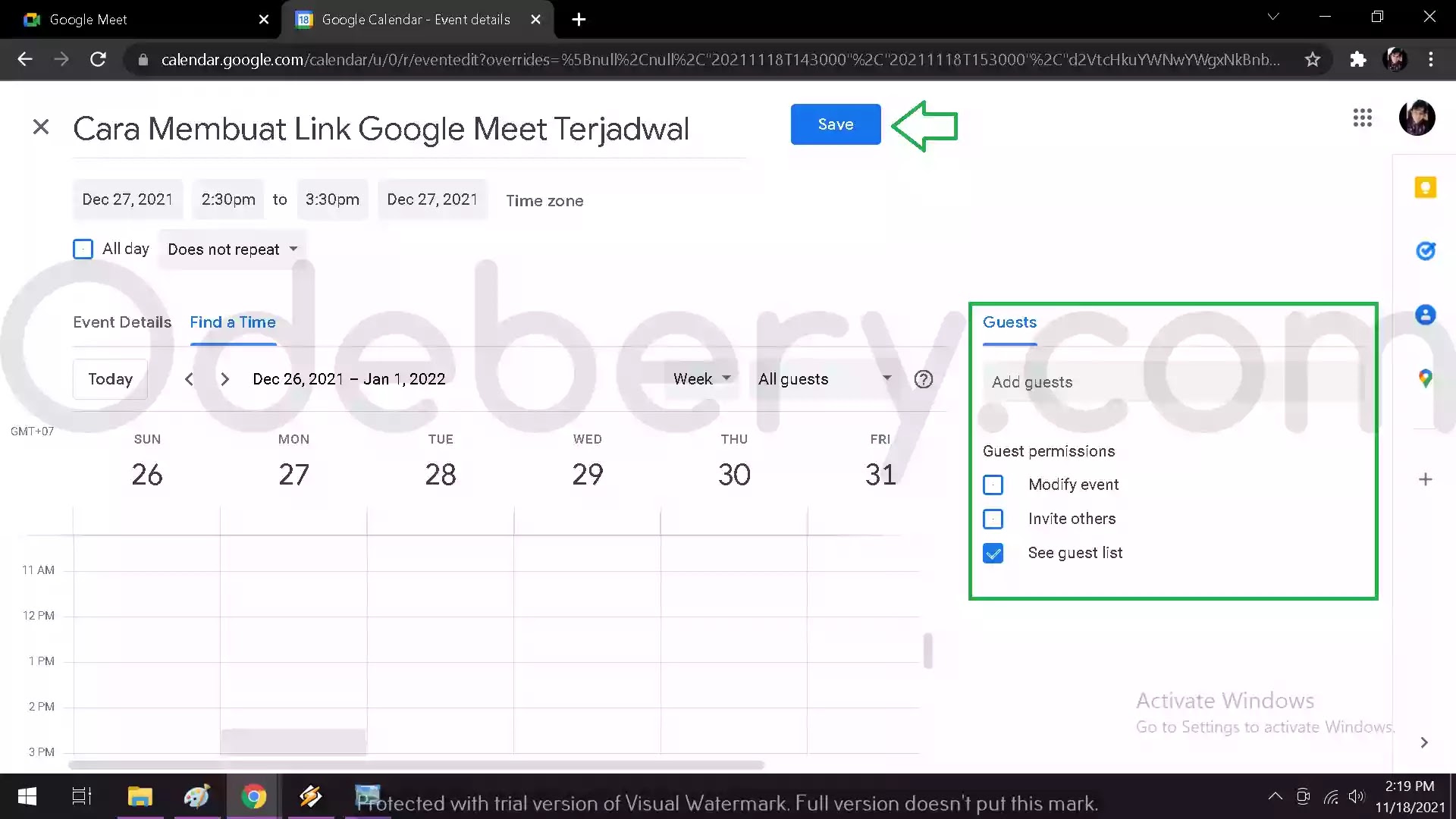
Task: Open the All guests dropdown
Action: point(824,379)
